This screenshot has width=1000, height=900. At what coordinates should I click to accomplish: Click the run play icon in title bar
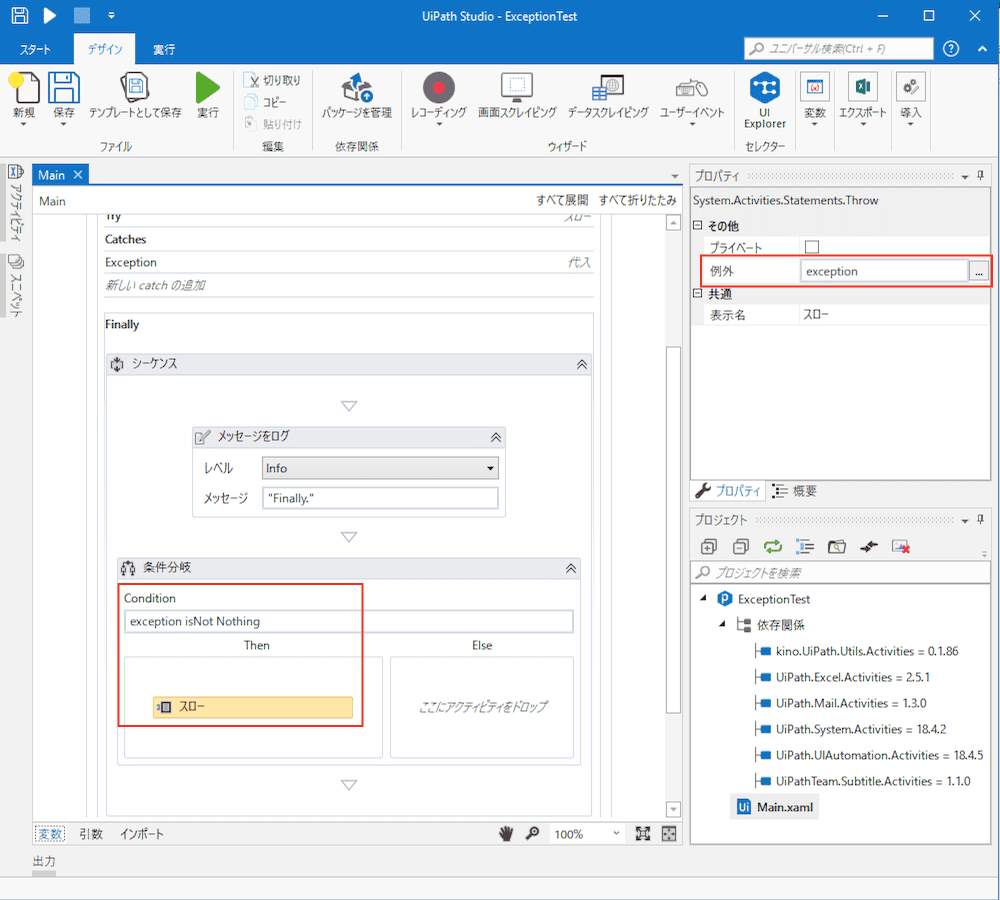coord(49,15)
